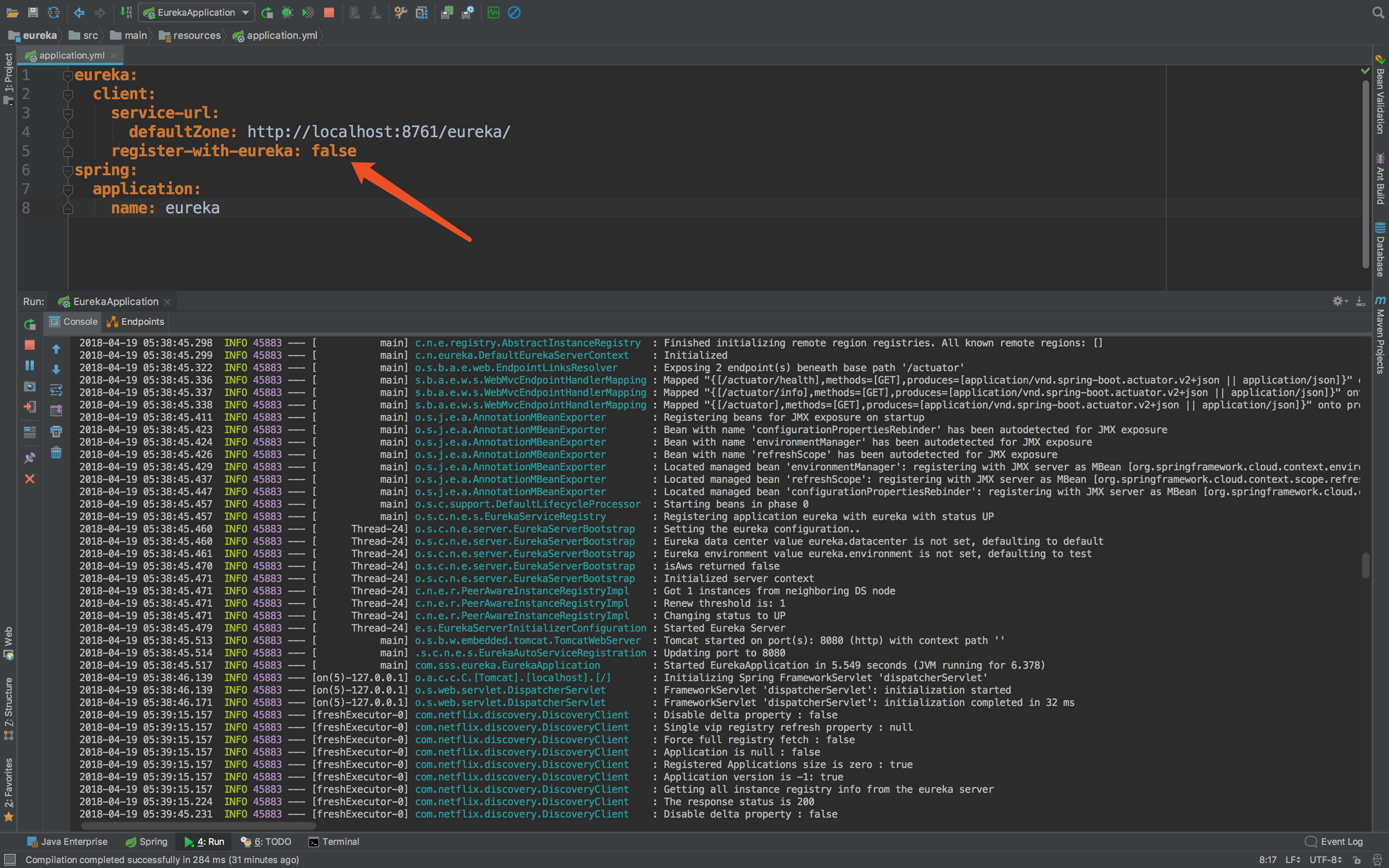Screen dimensions: 1389x868
Task: Stop the running application from top toolbar
Action: click(329, 12)
